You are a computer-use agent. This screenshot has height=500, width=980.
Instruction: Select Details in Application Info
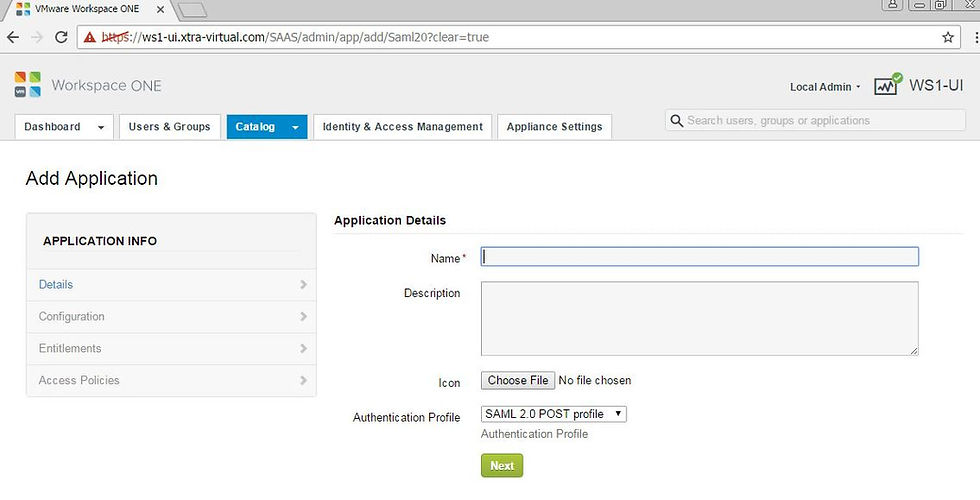coord(171,285)
